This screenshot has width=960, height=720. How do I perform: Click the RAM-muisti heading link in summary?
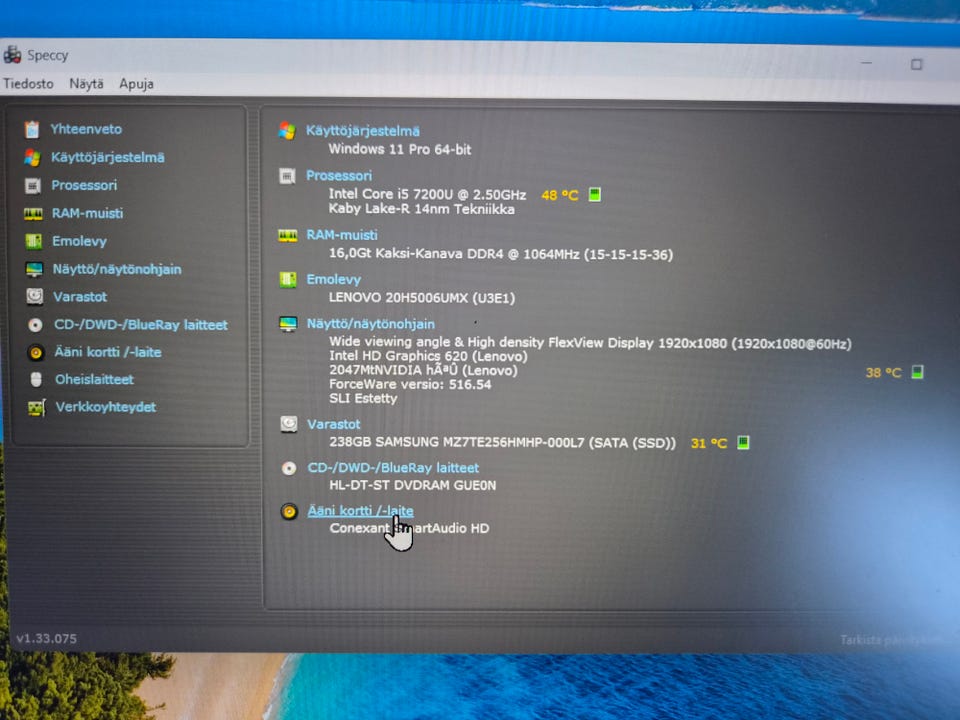click(x=342, y=235)
